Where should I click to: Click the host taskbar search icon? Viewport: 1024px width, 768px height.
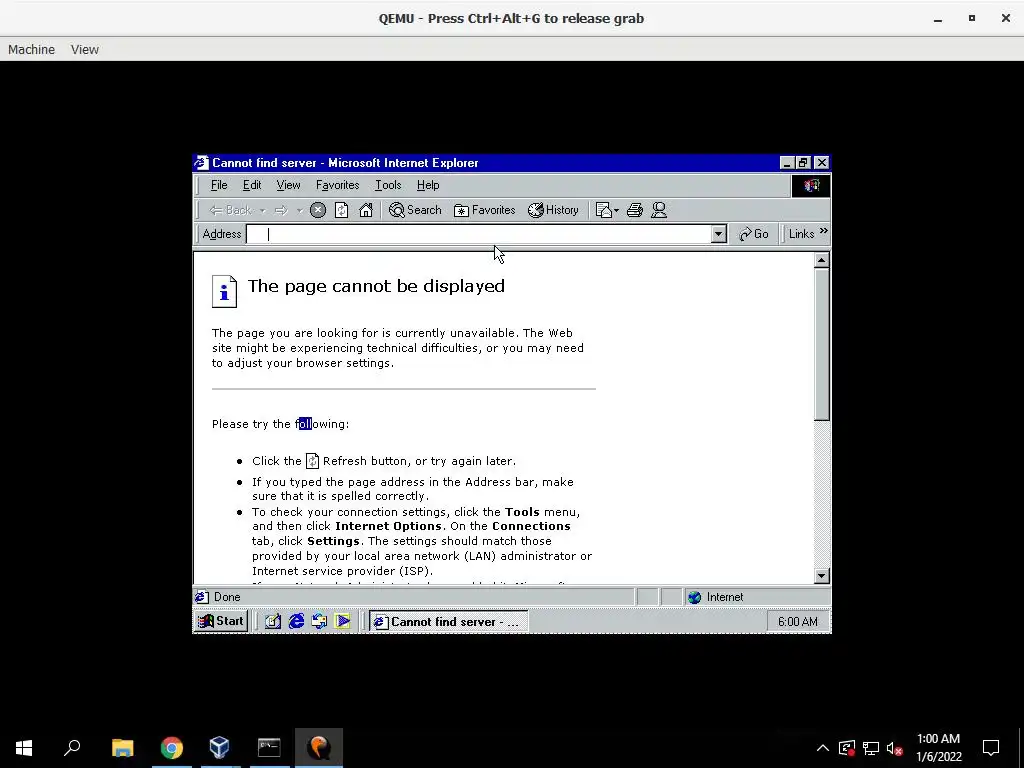72,748
